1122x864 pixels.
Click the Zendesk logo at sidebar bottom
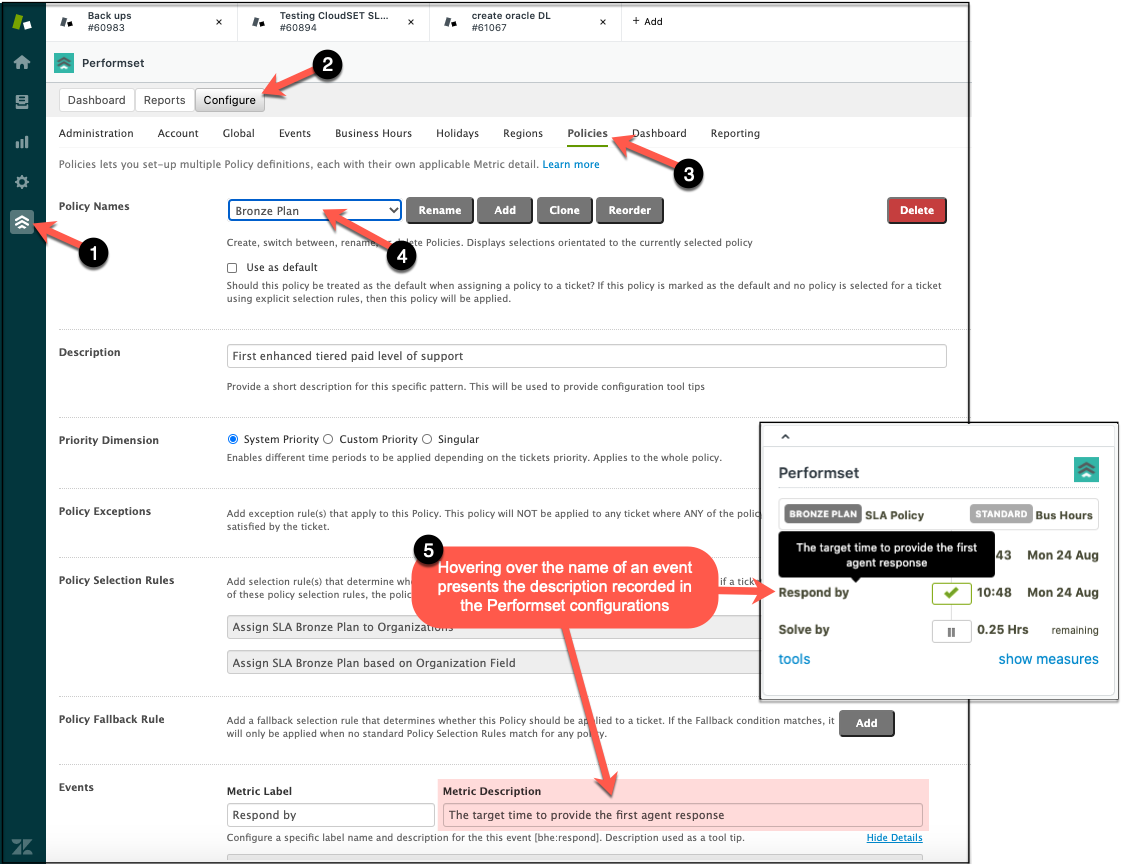[22, 847]
